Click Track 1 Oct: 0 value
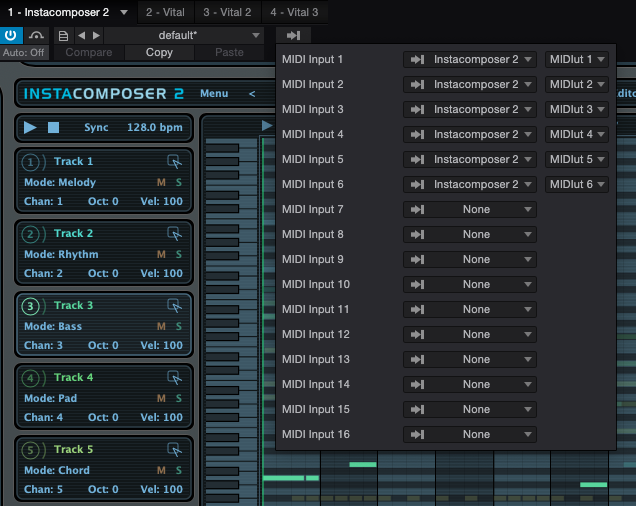The width and height of the screenshot is (636, 506). click(x=103, y=202)
